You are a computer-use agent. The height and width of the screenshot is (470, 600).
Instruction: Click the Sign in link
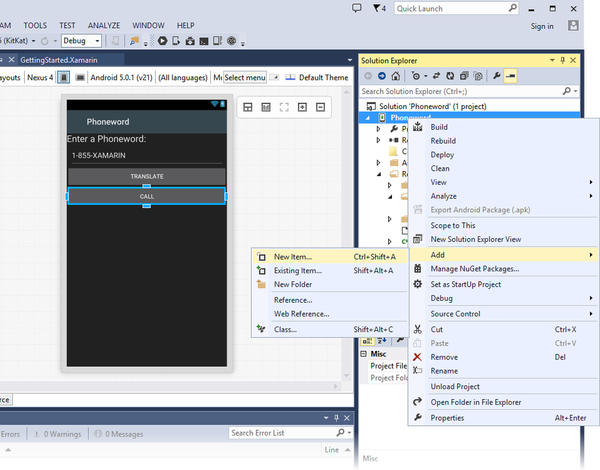[541, 26]
